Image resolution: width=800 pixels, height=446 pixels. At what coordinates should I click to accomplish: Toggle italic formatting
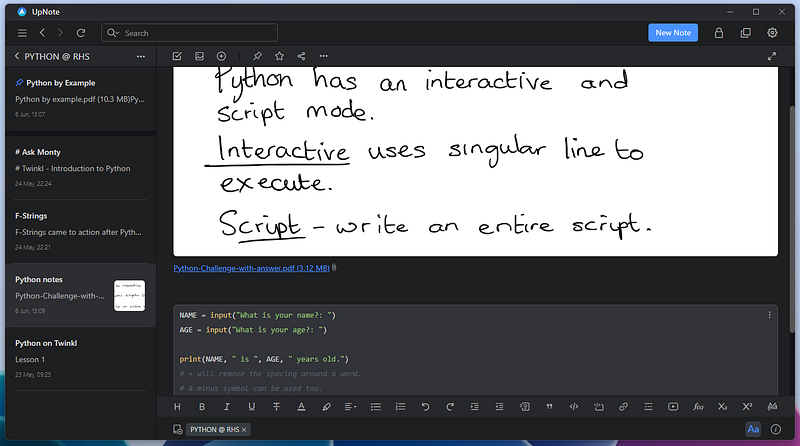(x=227, y=407)
